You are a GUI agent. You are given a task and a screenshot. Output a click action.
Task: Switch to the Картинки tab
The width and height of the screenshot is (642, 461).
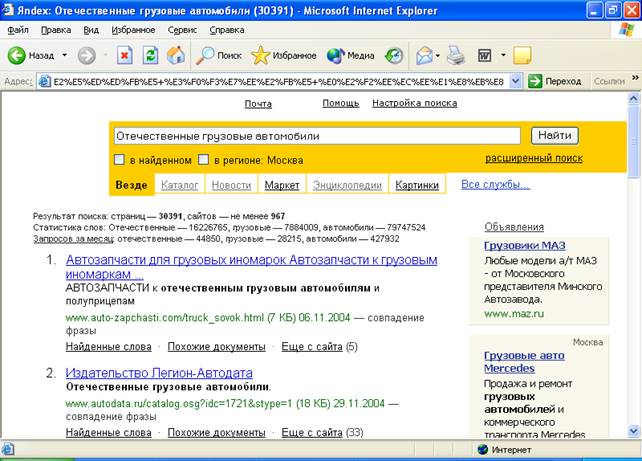coord(416,185)
